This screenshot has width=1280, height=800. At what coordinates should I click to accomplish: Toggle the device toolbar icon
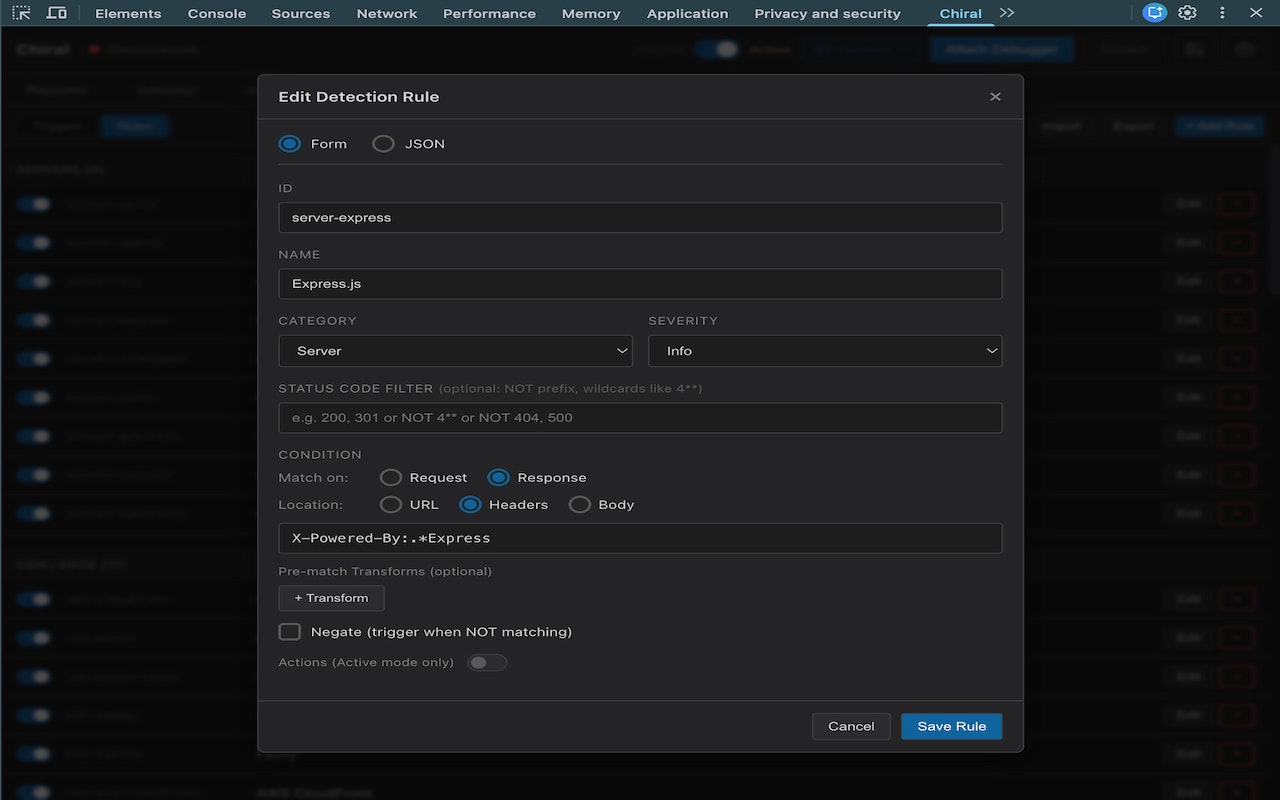(57, 13)
